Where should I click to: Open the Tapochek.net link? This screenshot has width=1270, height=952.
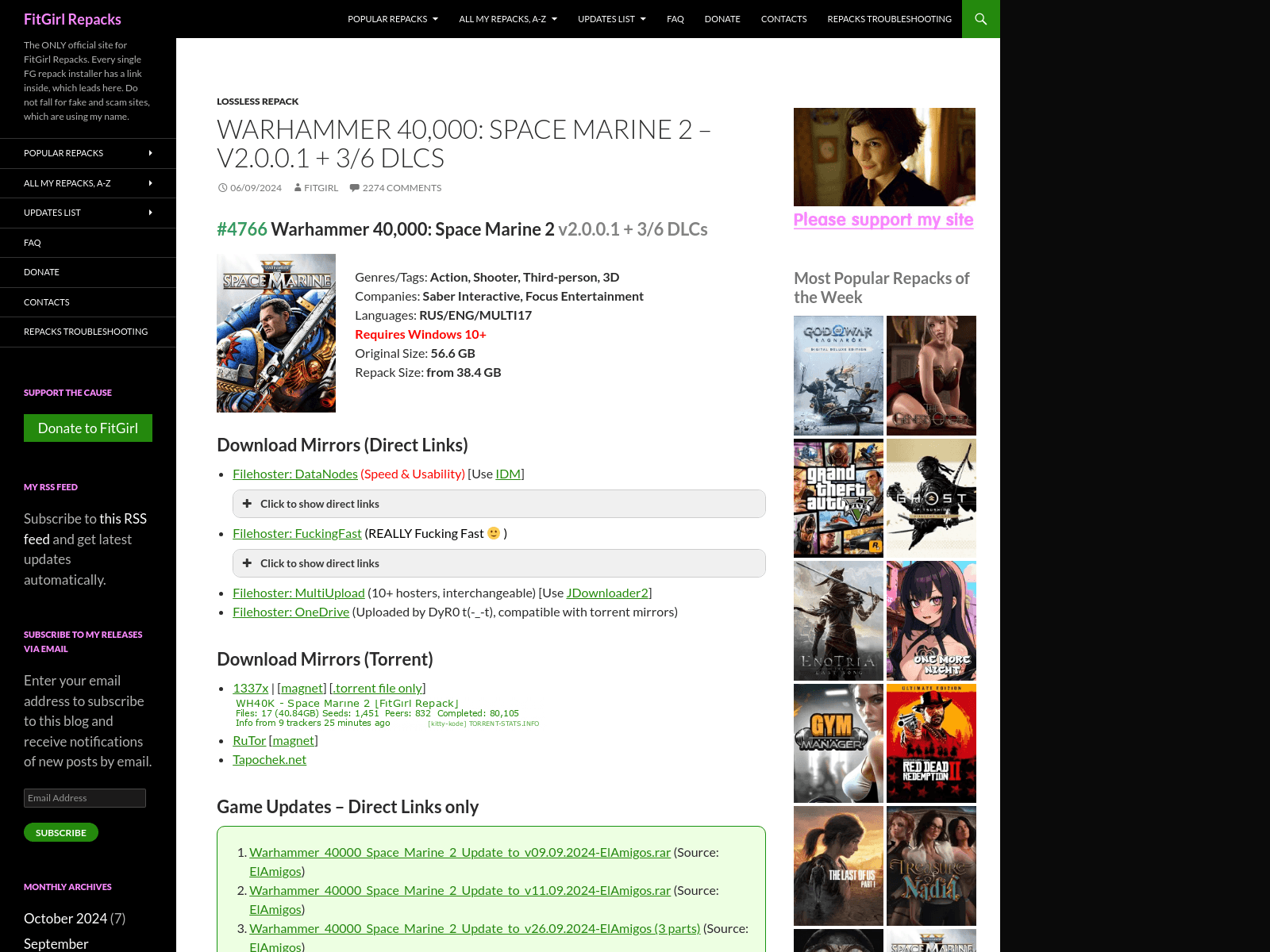[269, 759]
